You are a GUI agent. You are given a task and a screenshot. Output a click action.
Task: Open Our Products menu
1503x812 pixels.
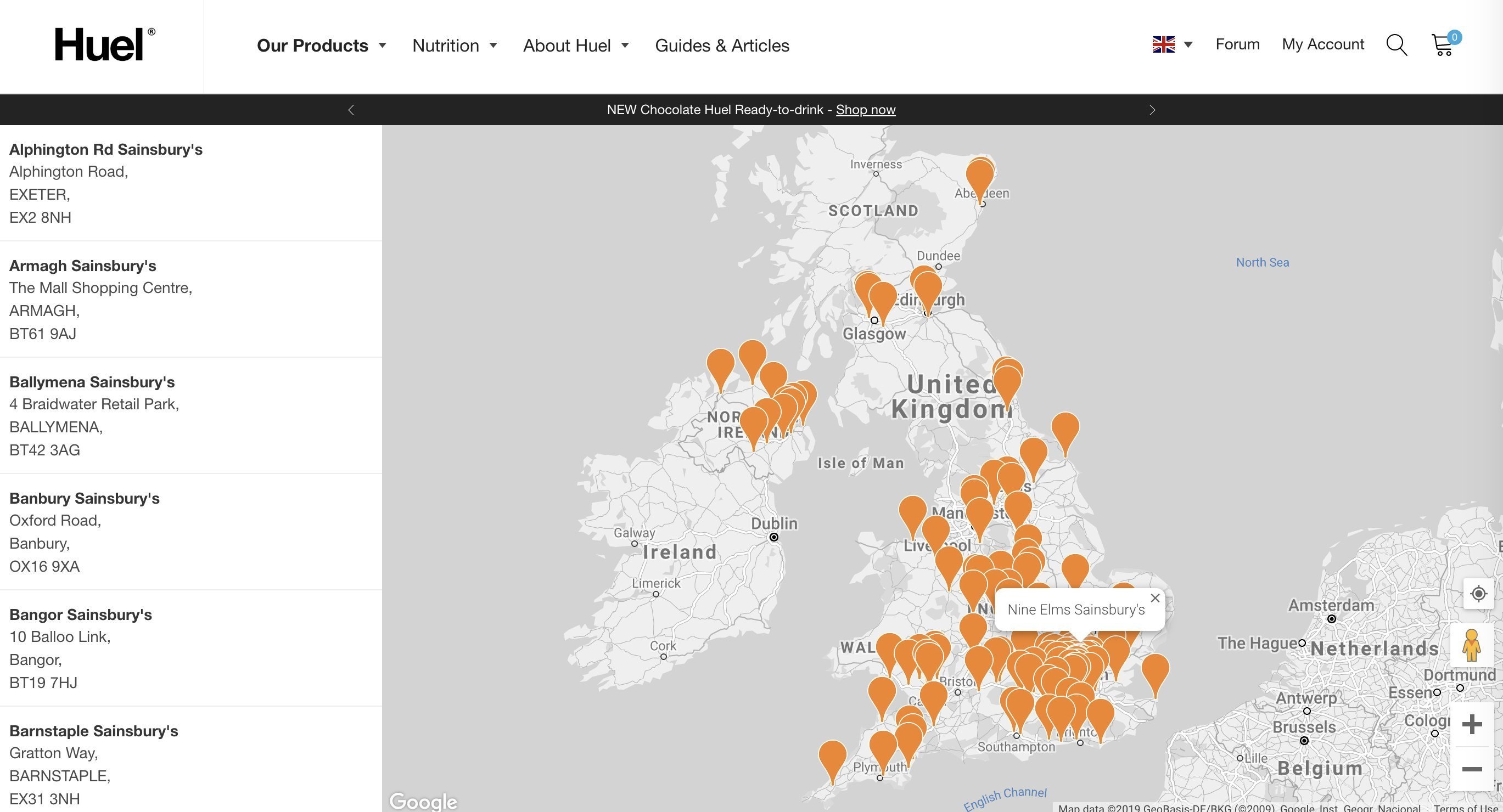(x=312, y=46)
